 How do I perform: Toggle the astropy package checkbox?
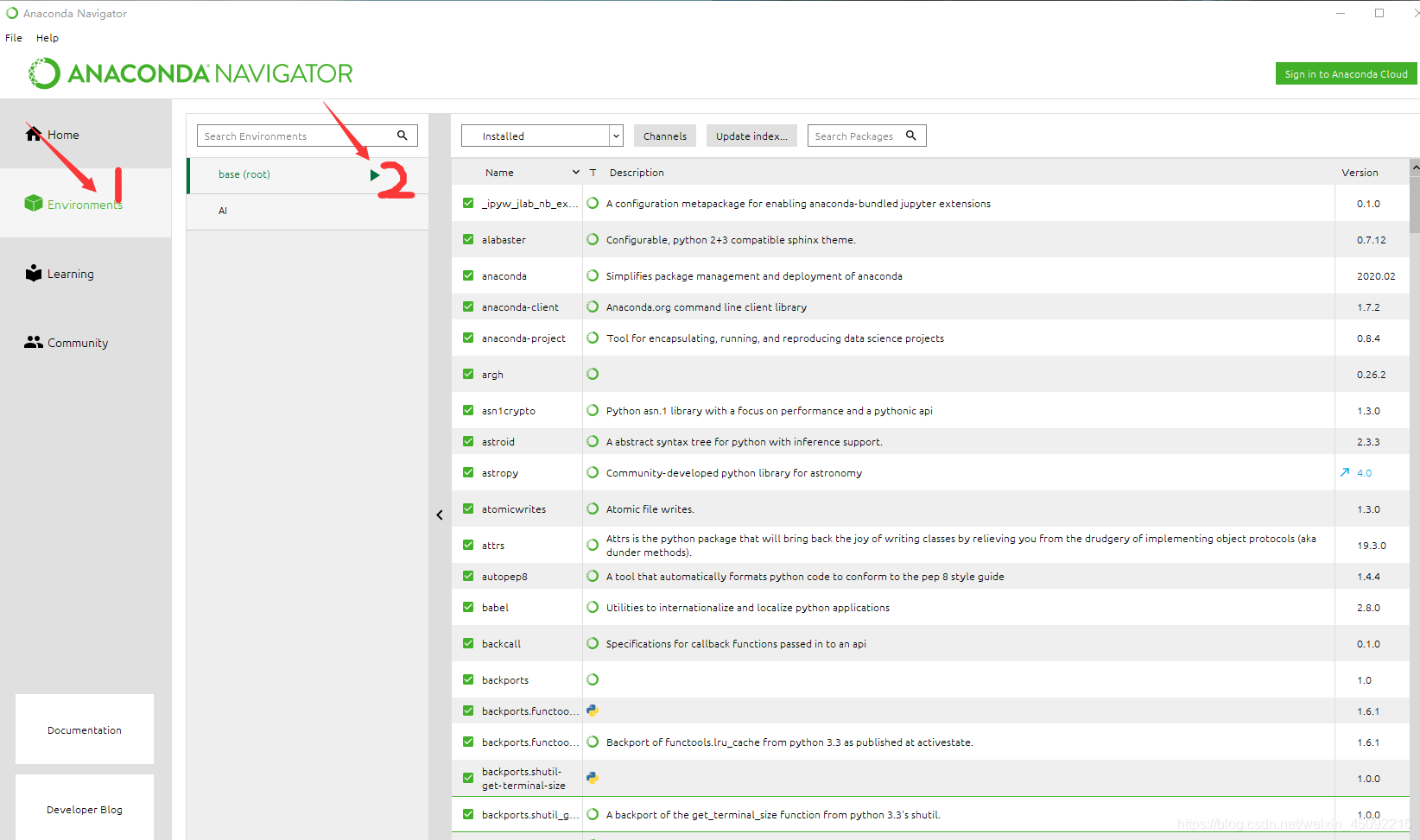[468, 472]
